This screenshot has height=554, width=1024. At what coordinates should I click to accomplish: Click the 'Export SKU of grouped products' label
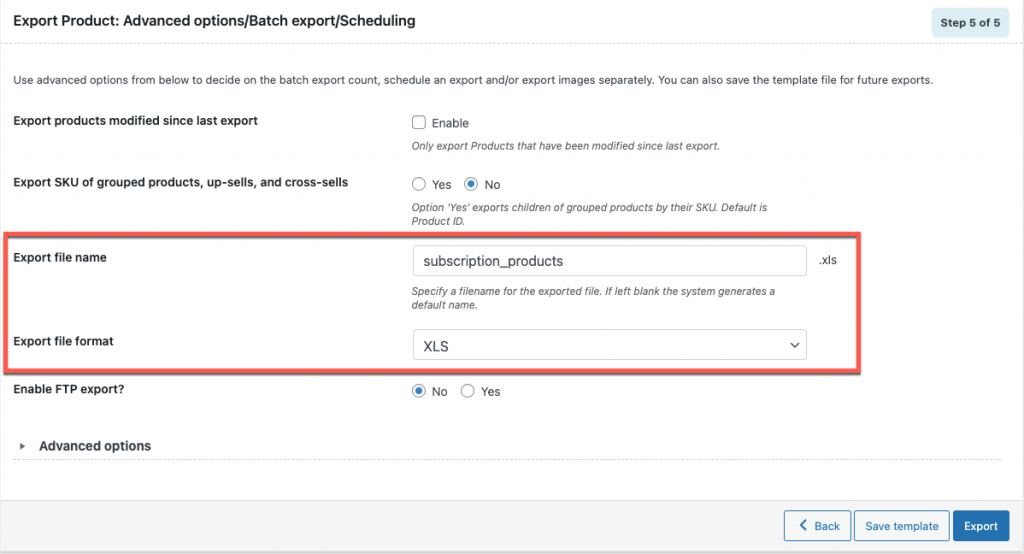coord(180,182)
